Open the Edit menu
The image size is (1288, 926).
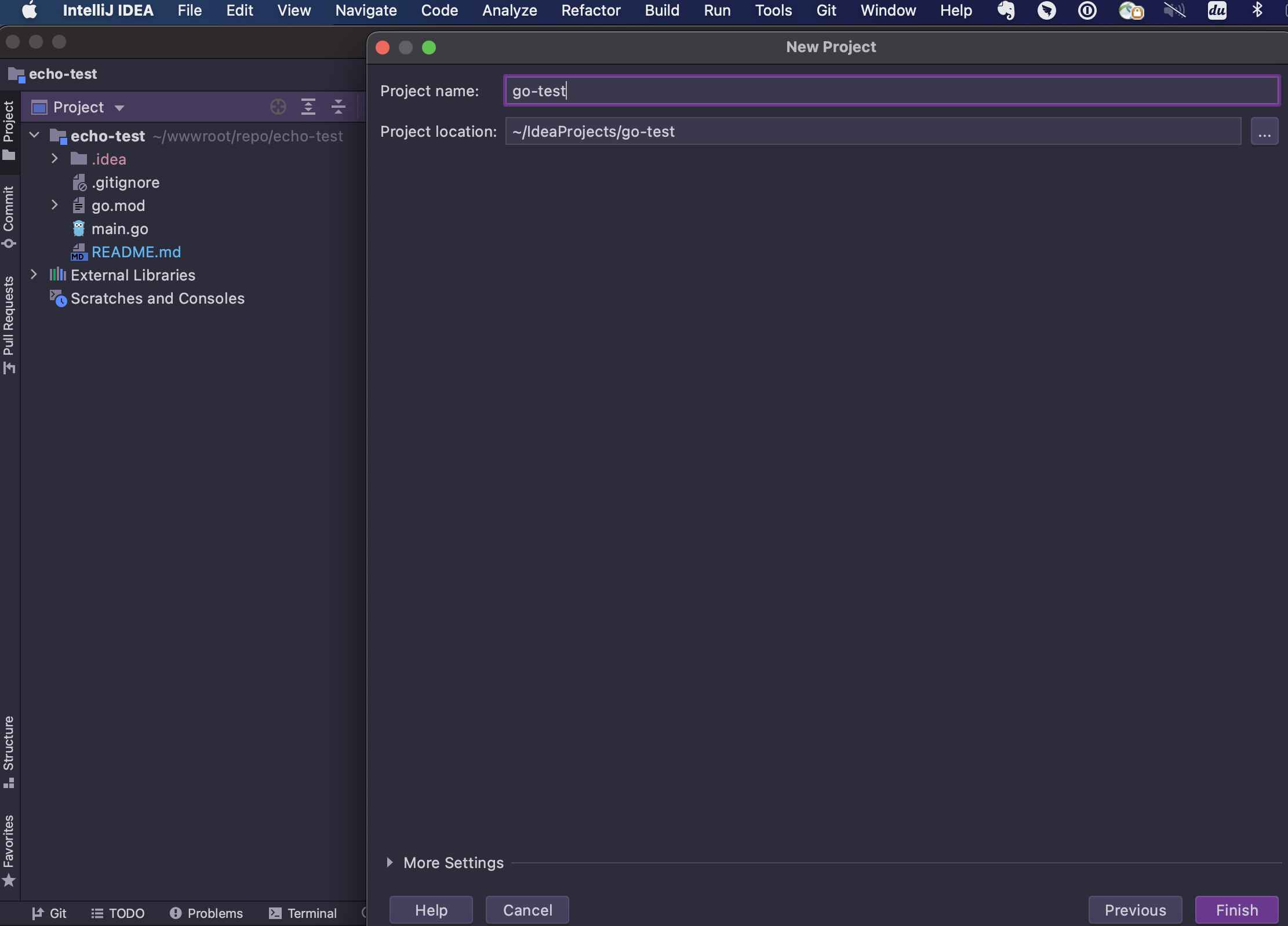tap(239, 10)
